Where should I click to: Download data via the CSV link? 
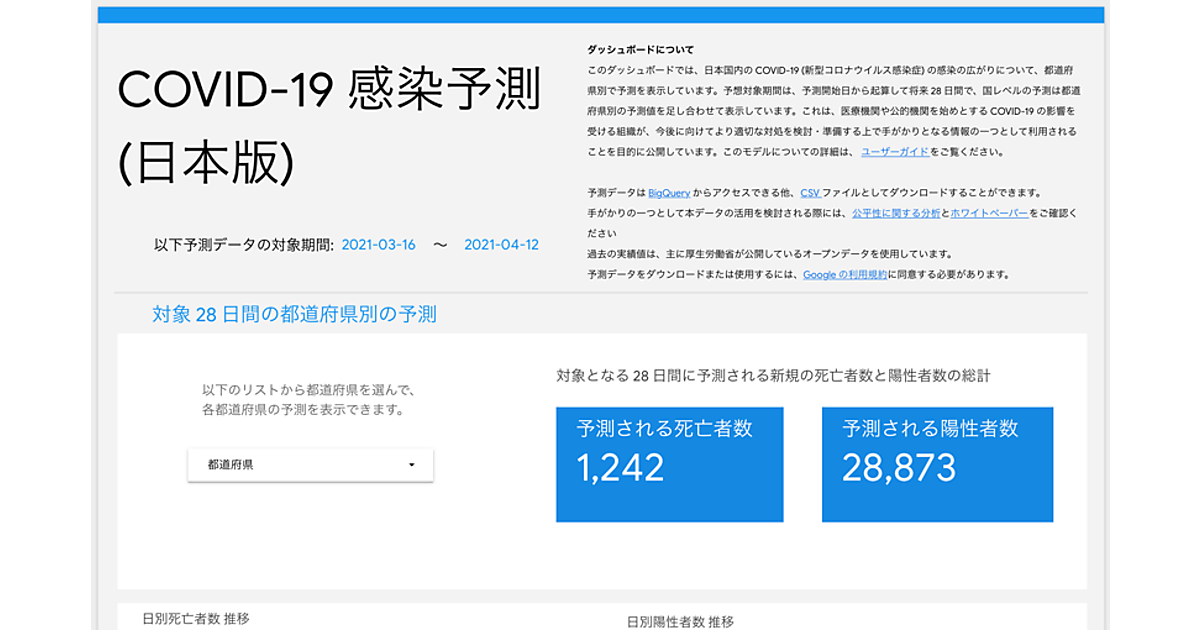(x=810, y=193)
